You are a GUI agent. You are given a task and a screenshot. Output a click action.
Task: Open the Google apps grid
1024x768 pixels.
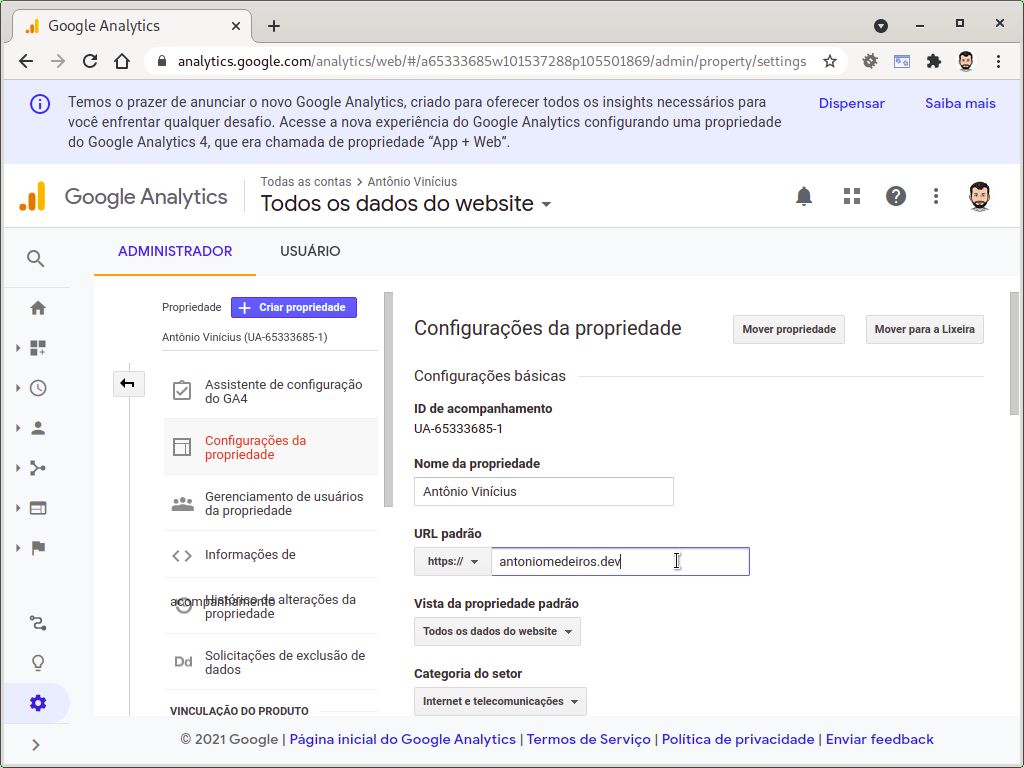[x=852, y=196]
